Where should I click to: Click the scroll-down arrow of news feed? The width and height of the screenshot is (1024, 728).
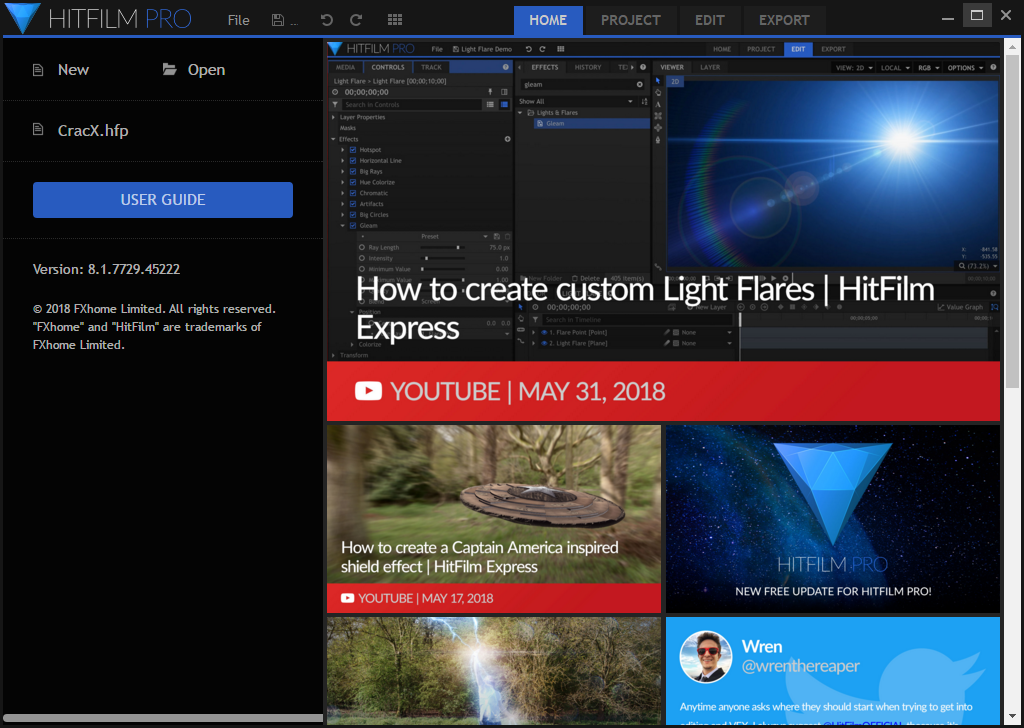tap(1012, 718)
